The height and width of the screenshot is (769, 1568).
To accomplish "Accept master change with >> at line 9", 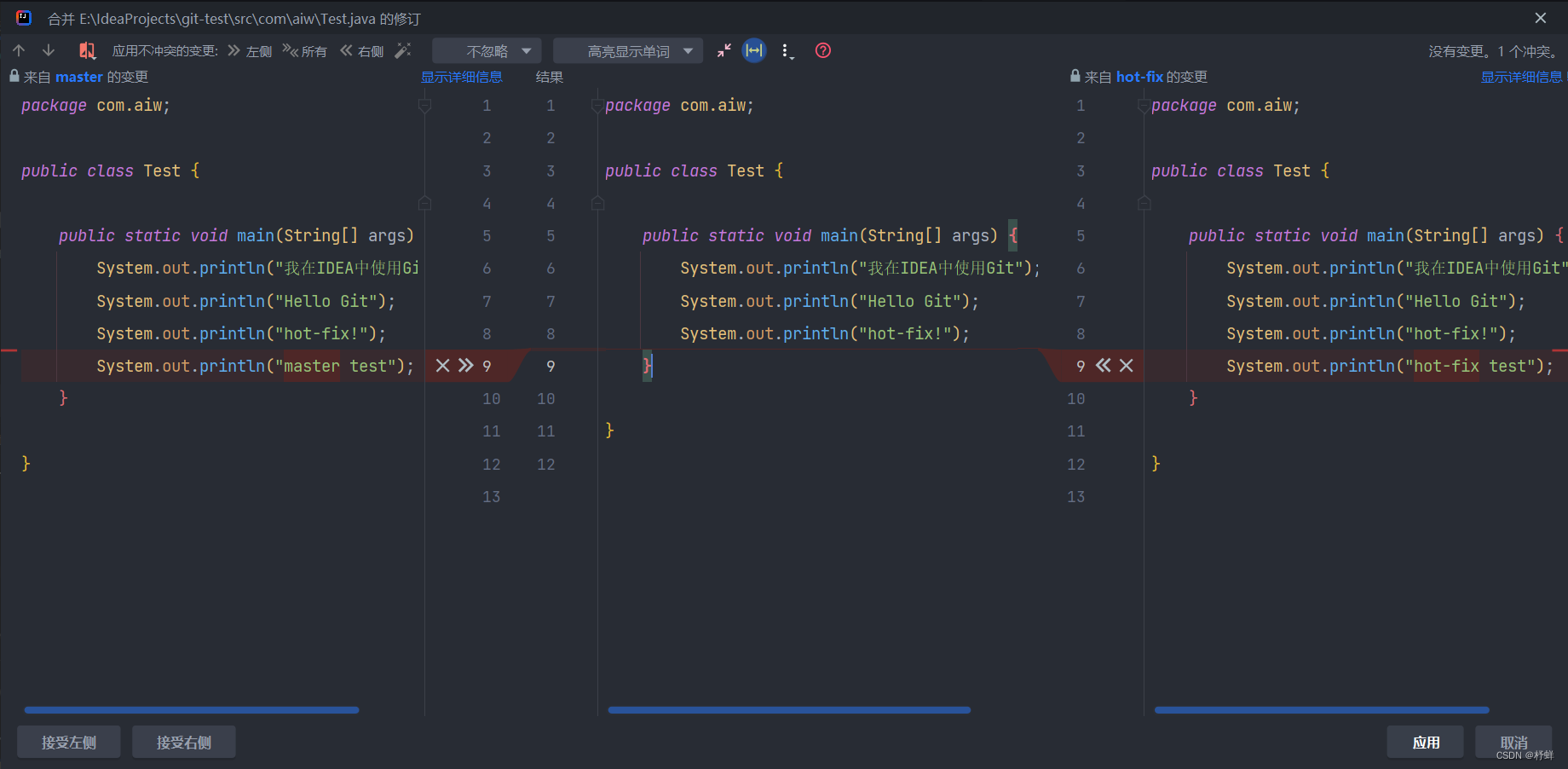I will tap(465, 366).
